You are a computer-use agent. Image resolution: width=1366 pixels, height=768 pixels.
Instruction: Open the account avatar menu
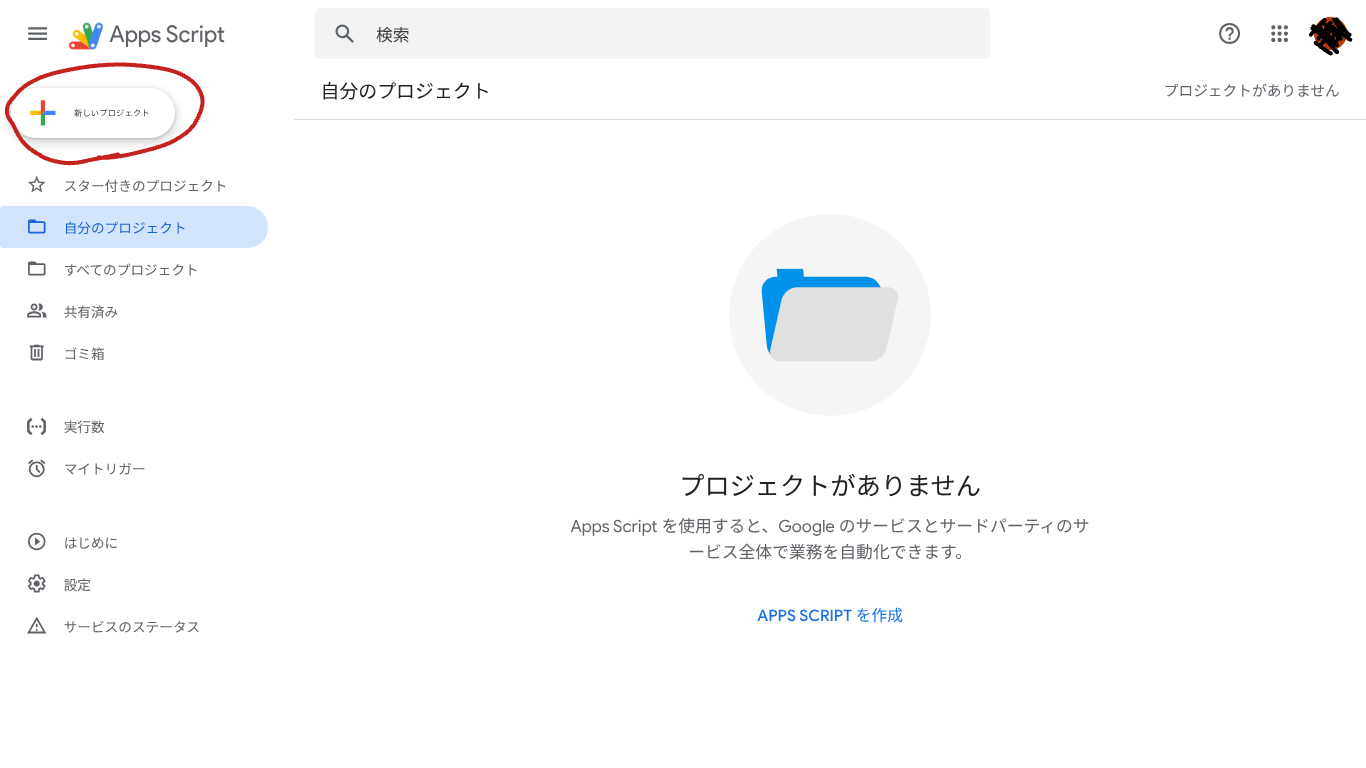[x=1330, y=35]
